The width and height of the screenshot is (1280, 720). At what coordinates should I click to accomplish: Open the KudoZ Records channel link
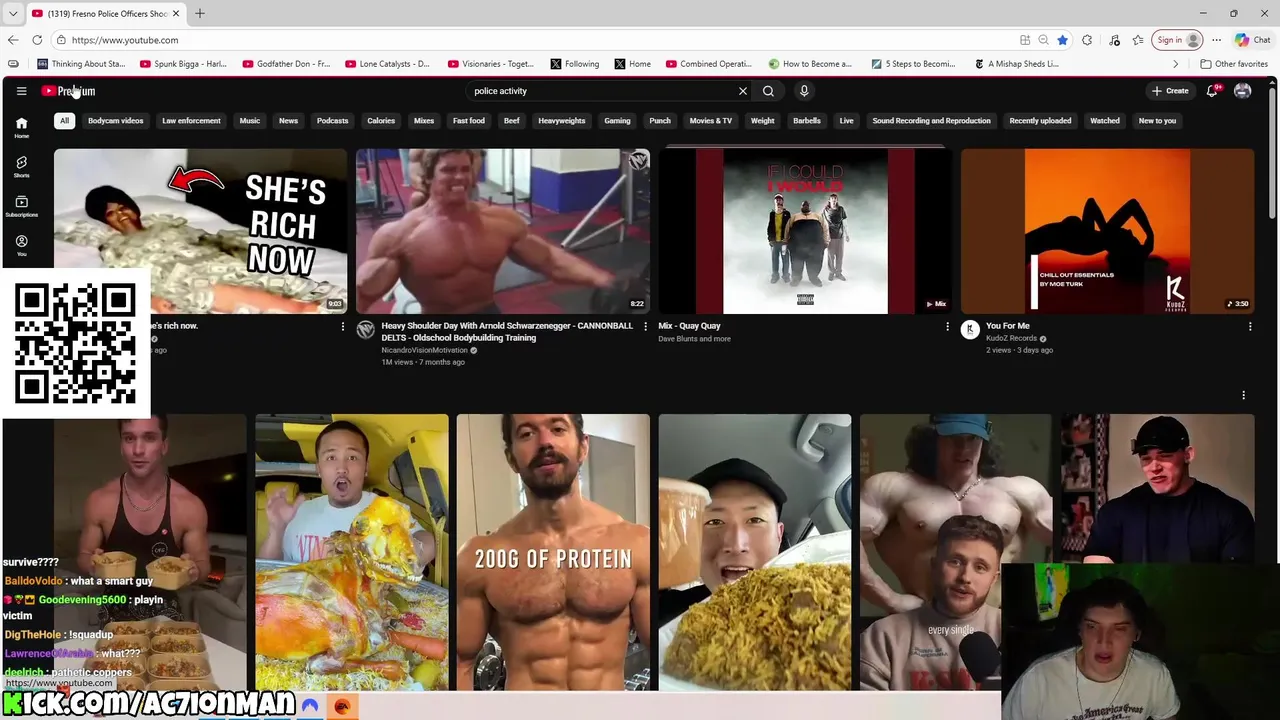1011,338
